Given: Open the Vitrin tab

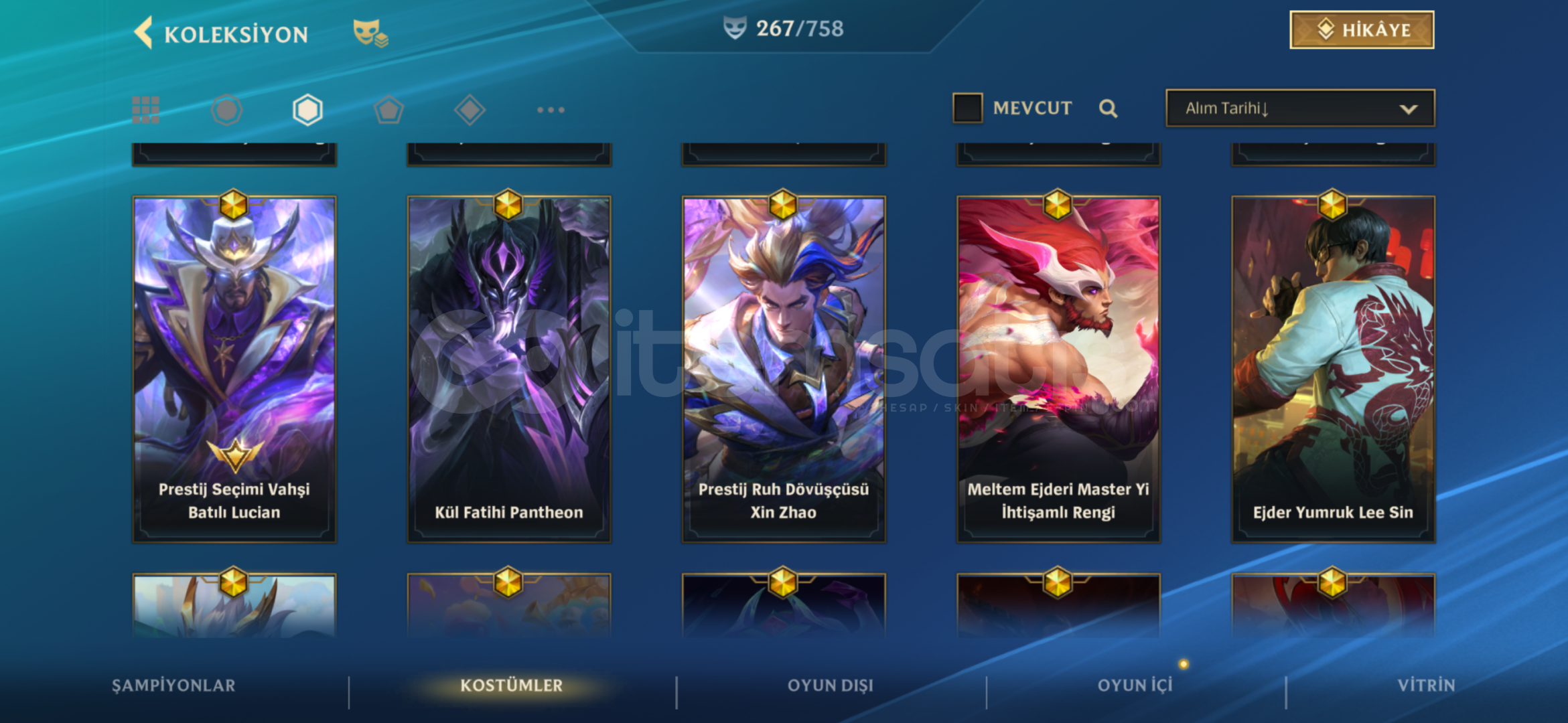Looking at the screenshot, I should (1426, 686).
